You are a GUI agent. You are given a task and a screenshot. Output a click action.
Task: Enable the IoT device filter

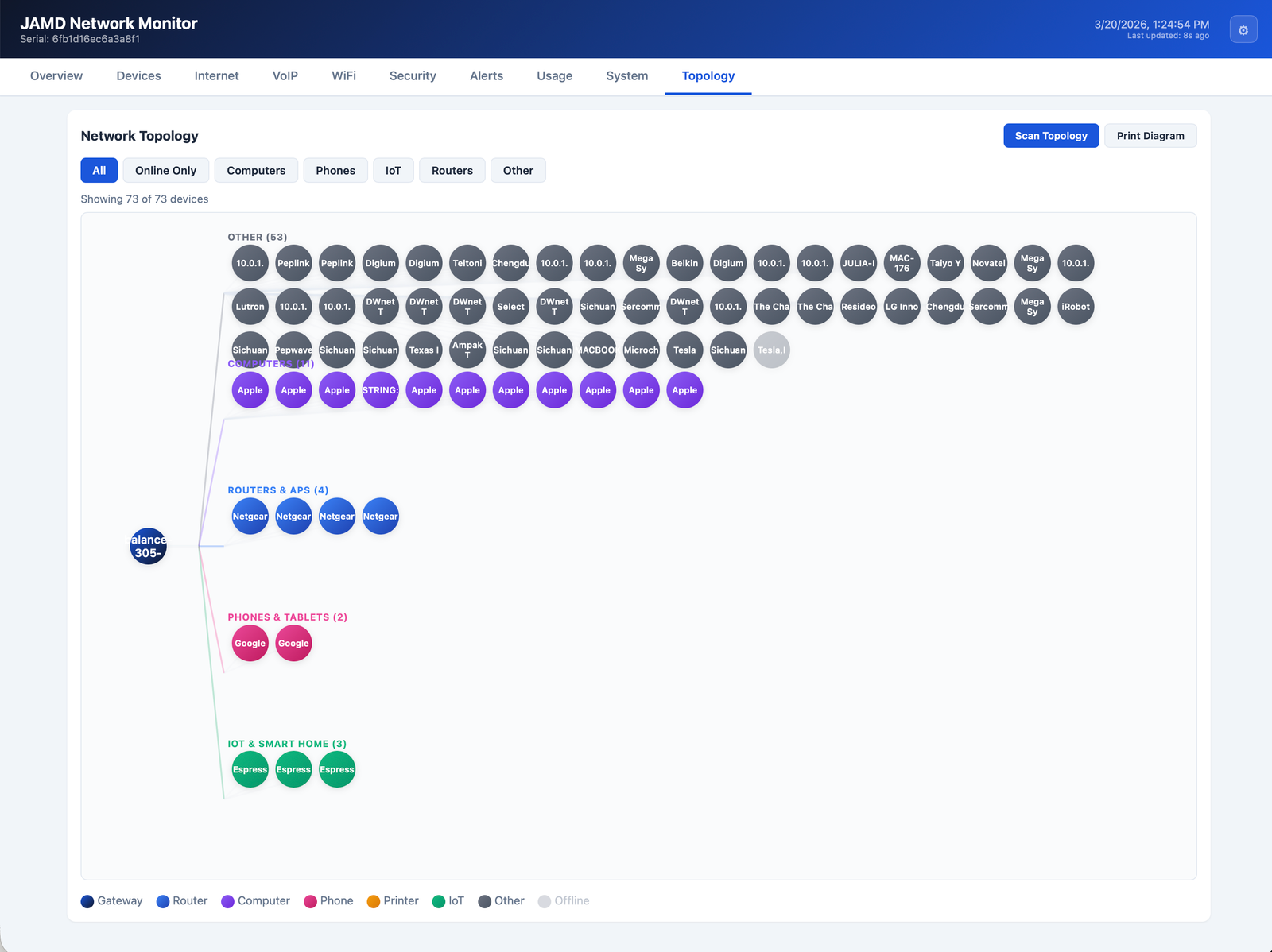[x=393, y=170]
